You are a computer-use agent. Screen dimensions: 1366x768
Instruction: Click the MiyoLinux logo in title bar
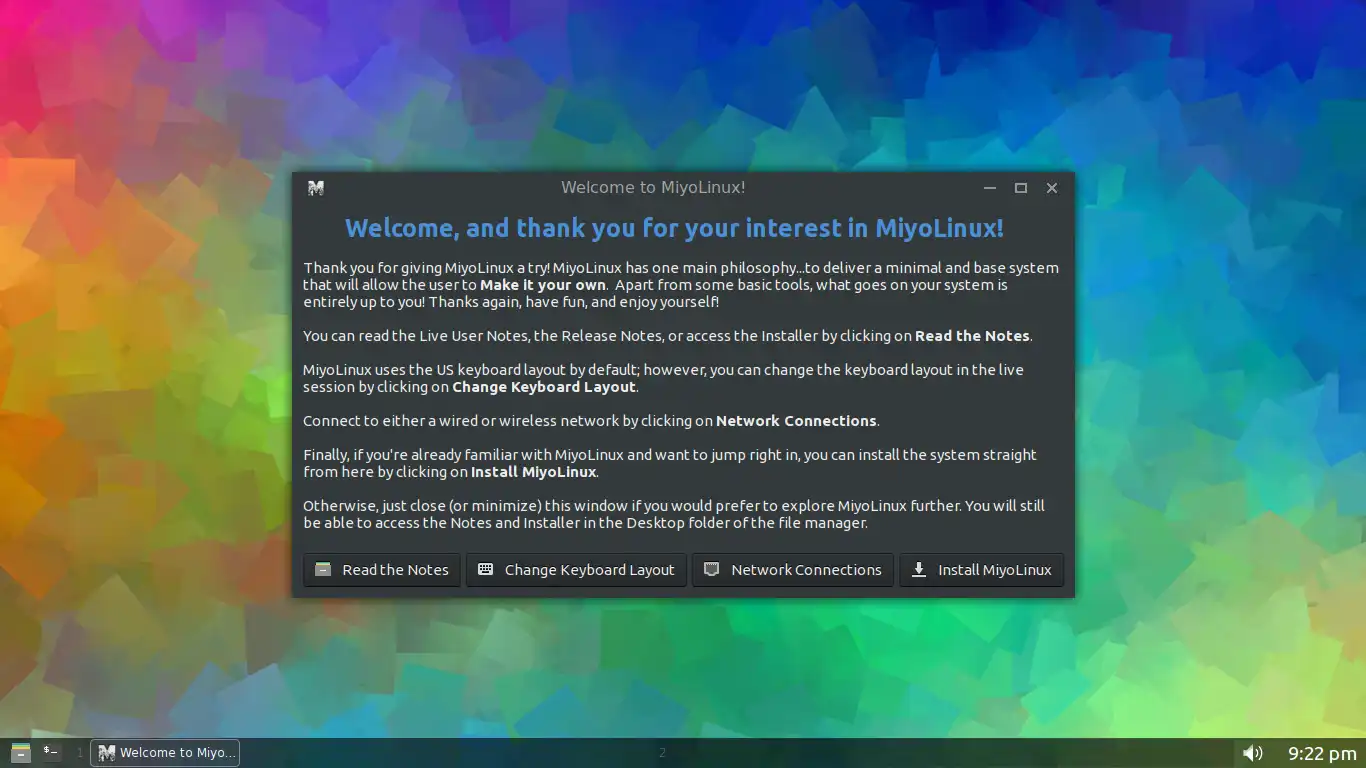click(316, 188)
